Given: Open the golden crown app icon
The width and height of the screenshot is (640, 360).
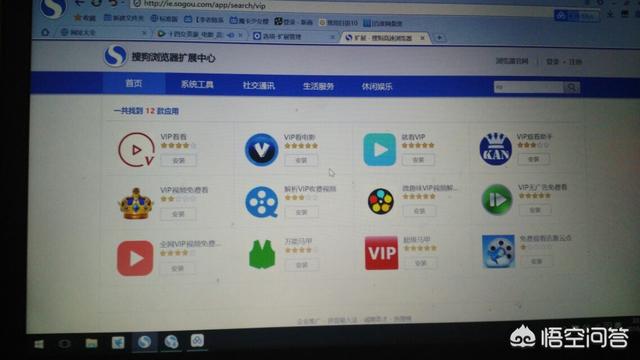Looking at the screenshot, I should (x=136, y=204).
